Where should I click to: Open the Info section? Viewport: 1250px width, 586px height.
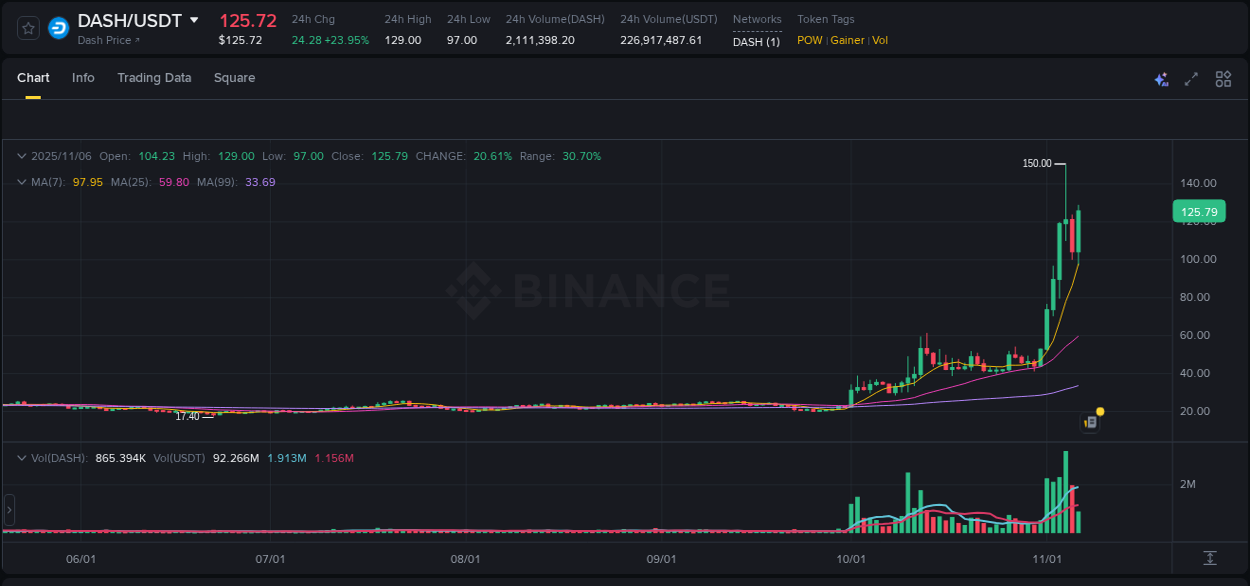coord(83,77)
